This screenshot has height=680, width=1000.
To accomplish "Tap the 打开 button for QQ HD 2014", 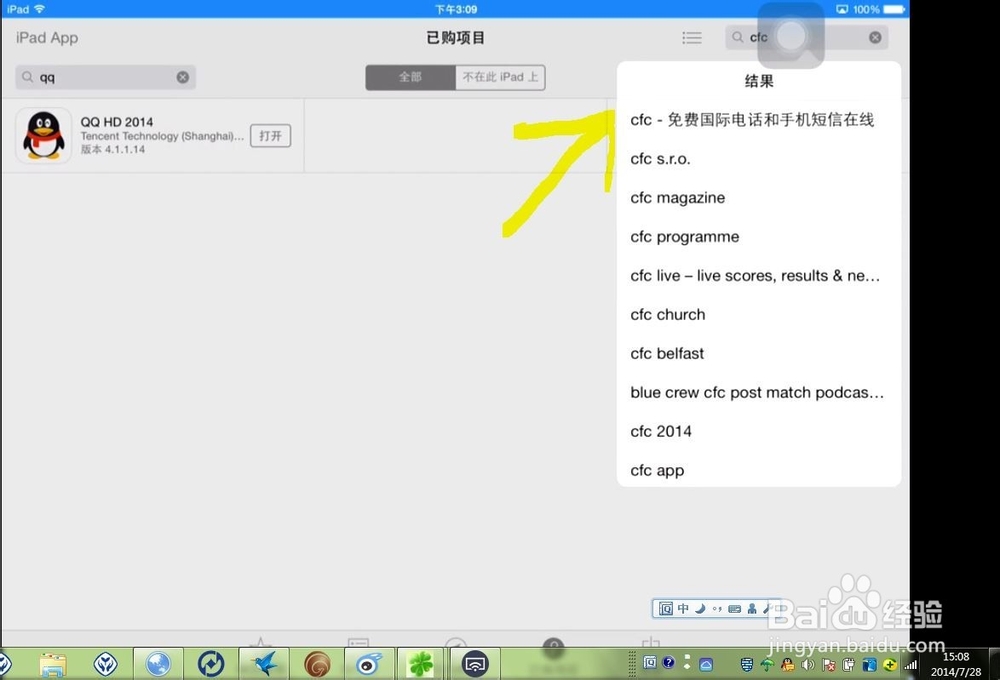I will [270, 136].
